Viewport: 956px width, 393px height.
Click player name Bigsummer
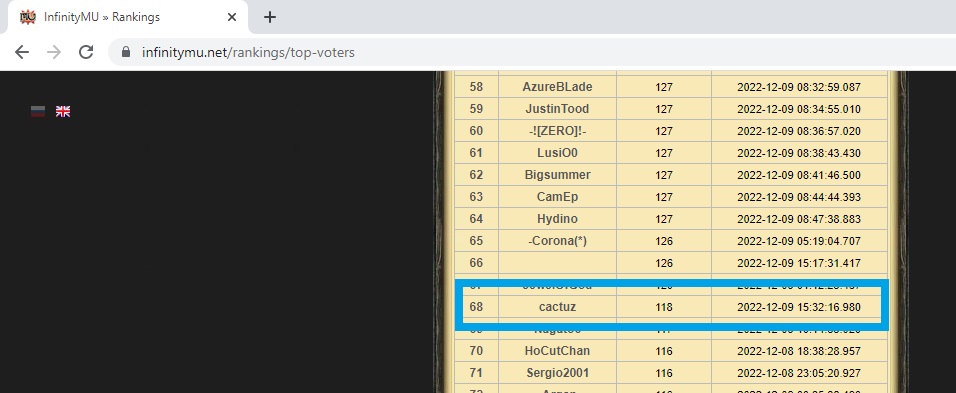tap(557, 175)
